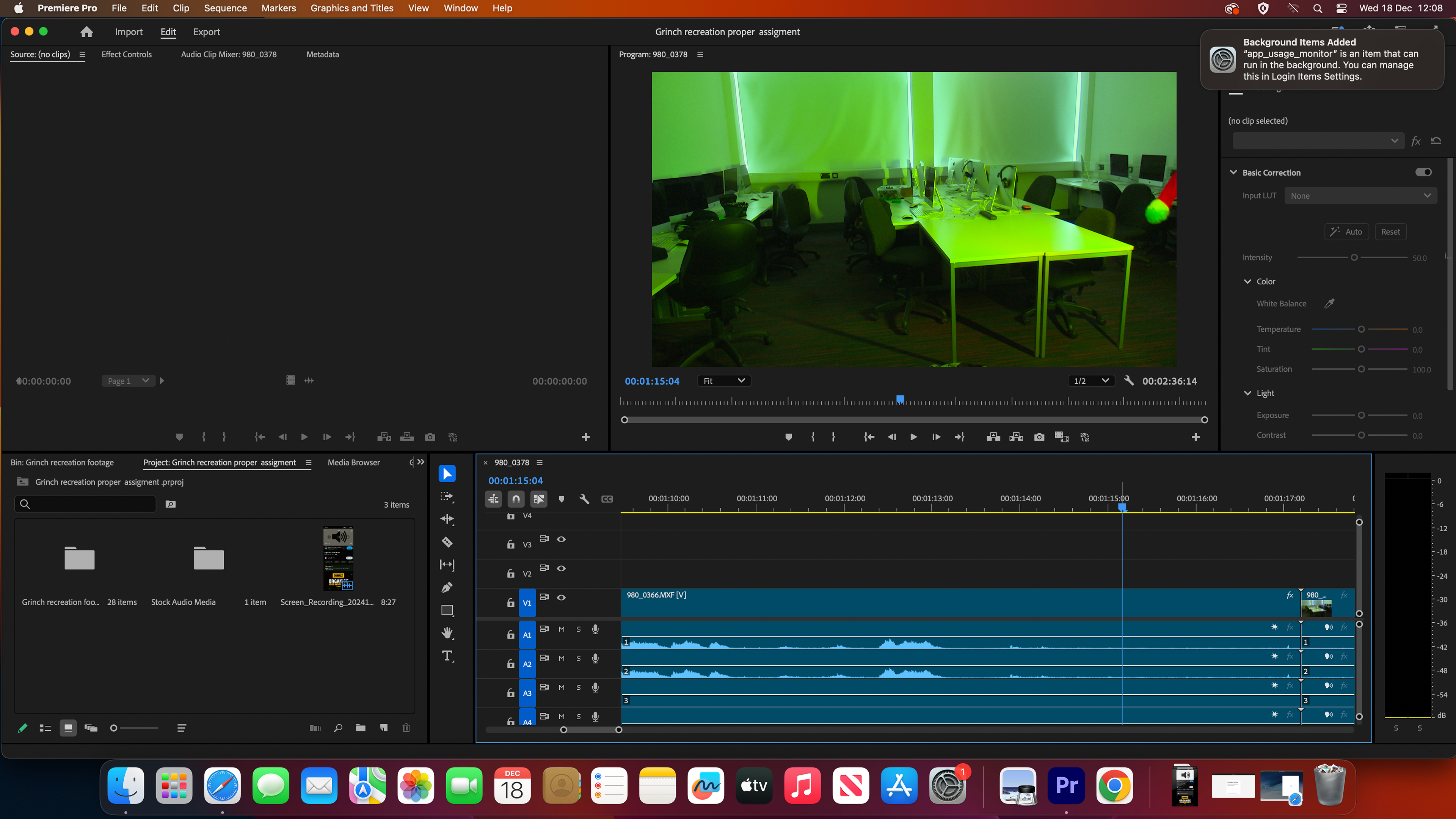
Task: Toggle V3 track output eye
Action: tap(561, 539)
